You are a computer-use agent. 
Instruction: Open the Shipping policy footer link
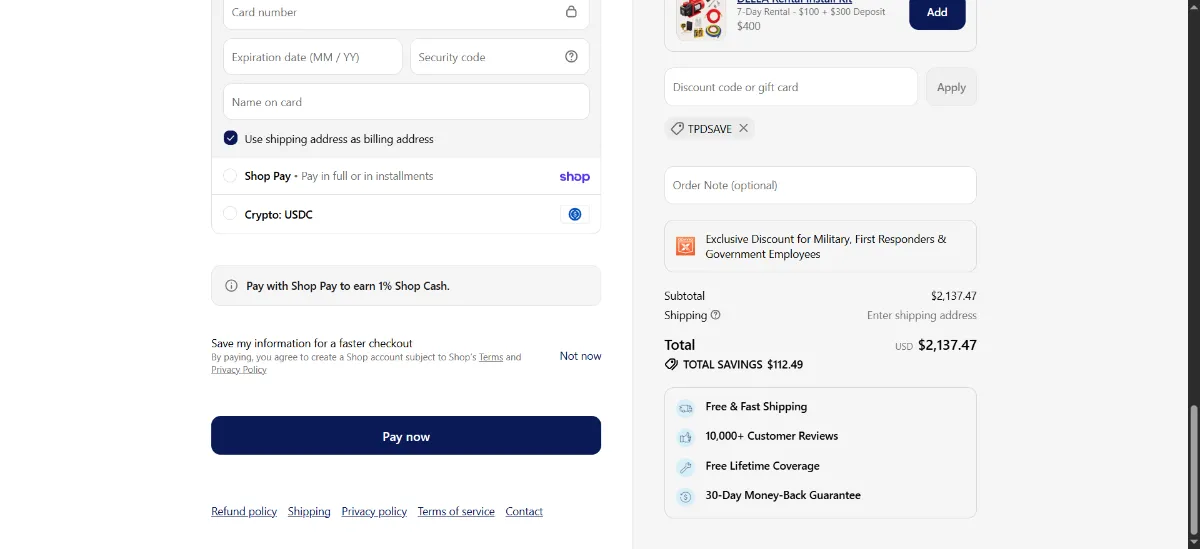(x=309, y=511)
